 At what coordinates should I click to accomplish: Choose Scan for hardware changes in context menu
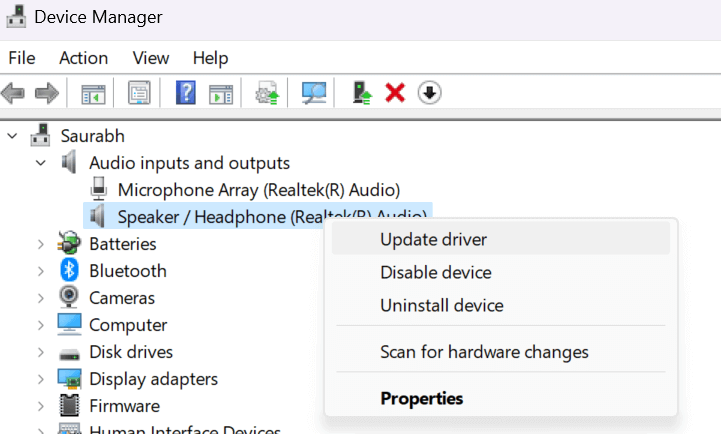pyautogui.click(x=501, y=352)
